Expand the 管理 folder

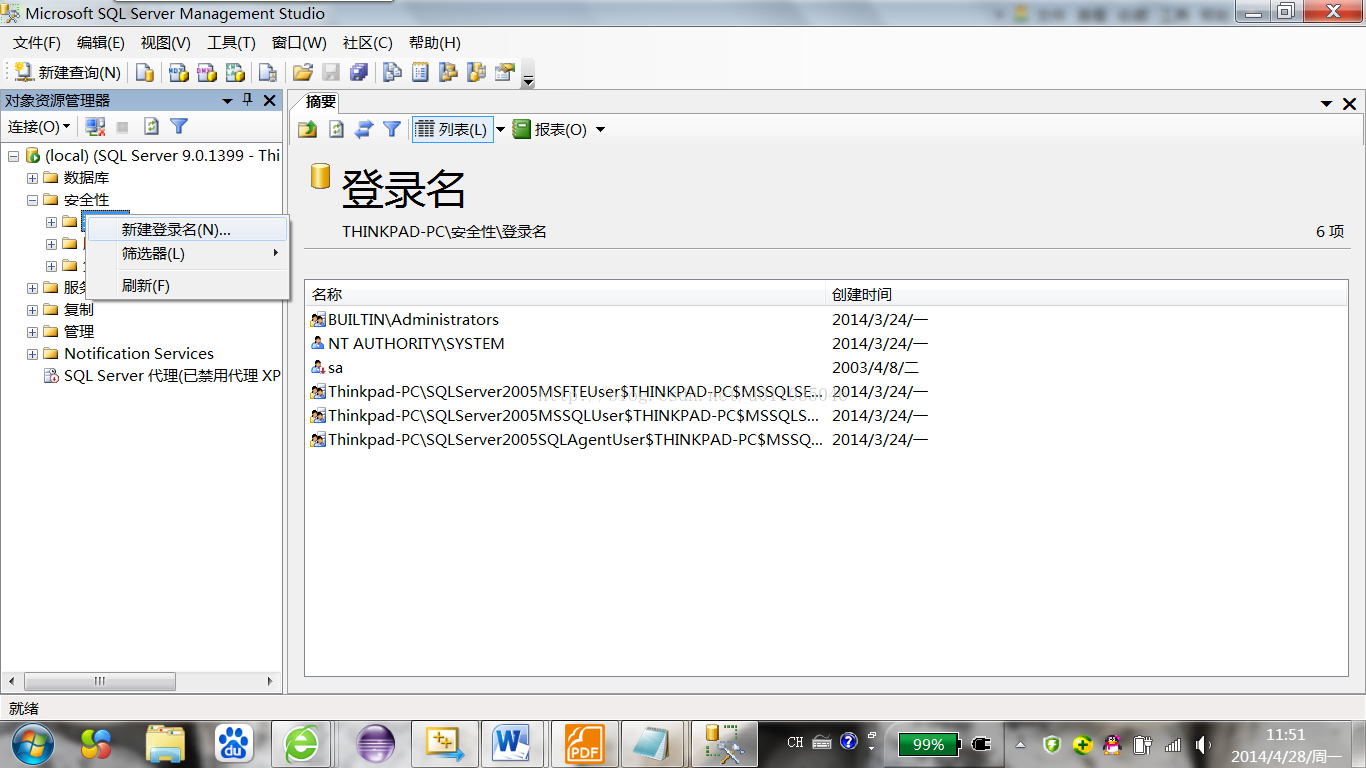(x=33, y=332)
